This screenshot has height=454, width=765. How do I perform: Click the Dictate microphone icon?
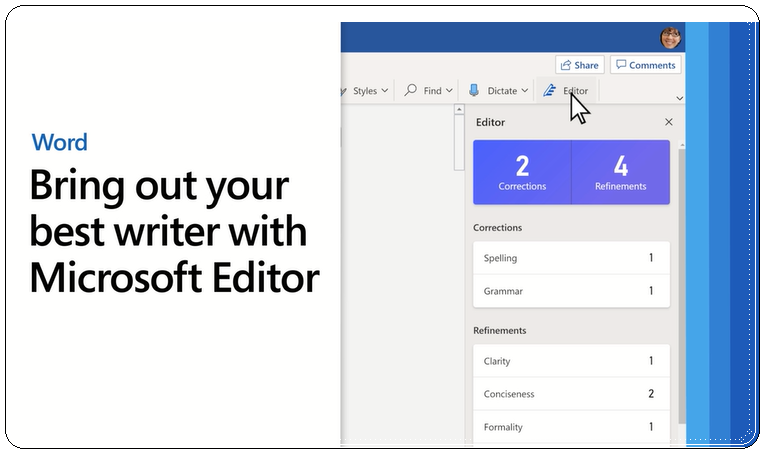[473, 90]
